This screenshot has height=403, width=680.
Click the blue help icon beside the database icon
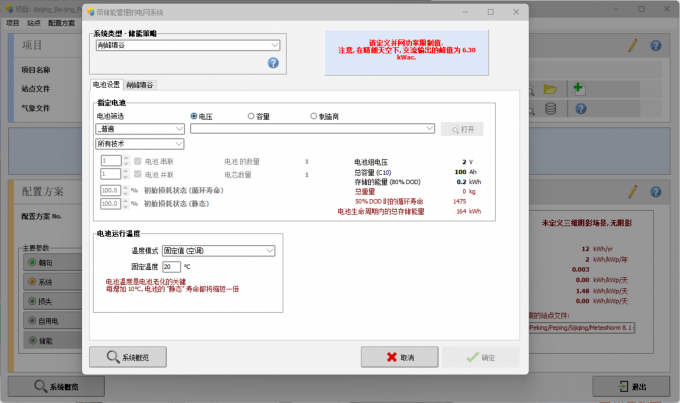[x=581, y=108]
